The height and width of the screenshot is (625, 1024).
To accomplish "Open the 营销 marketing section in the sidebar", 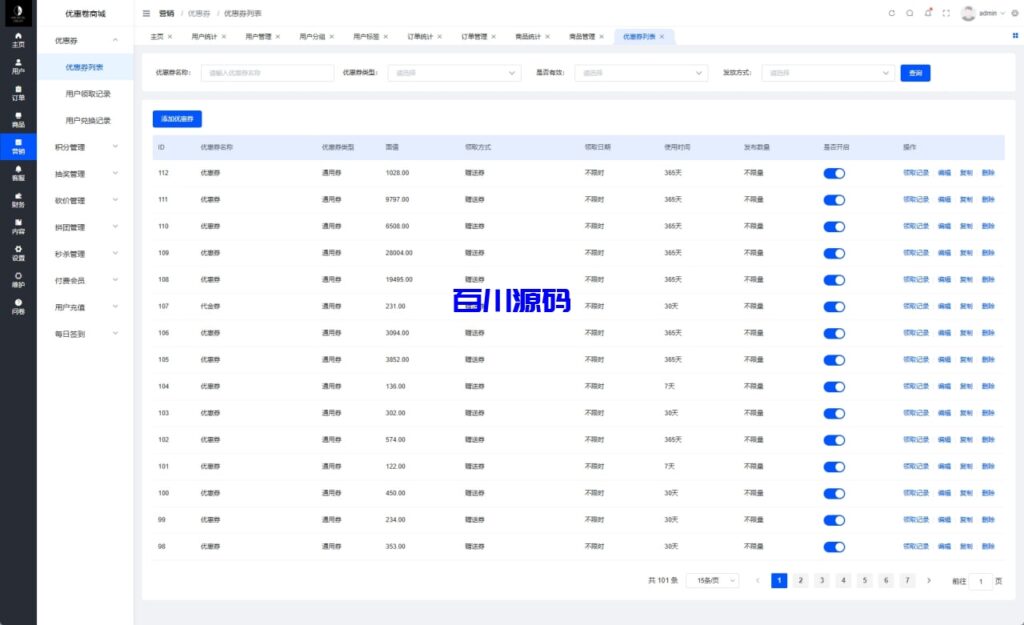I will [18, 146].
